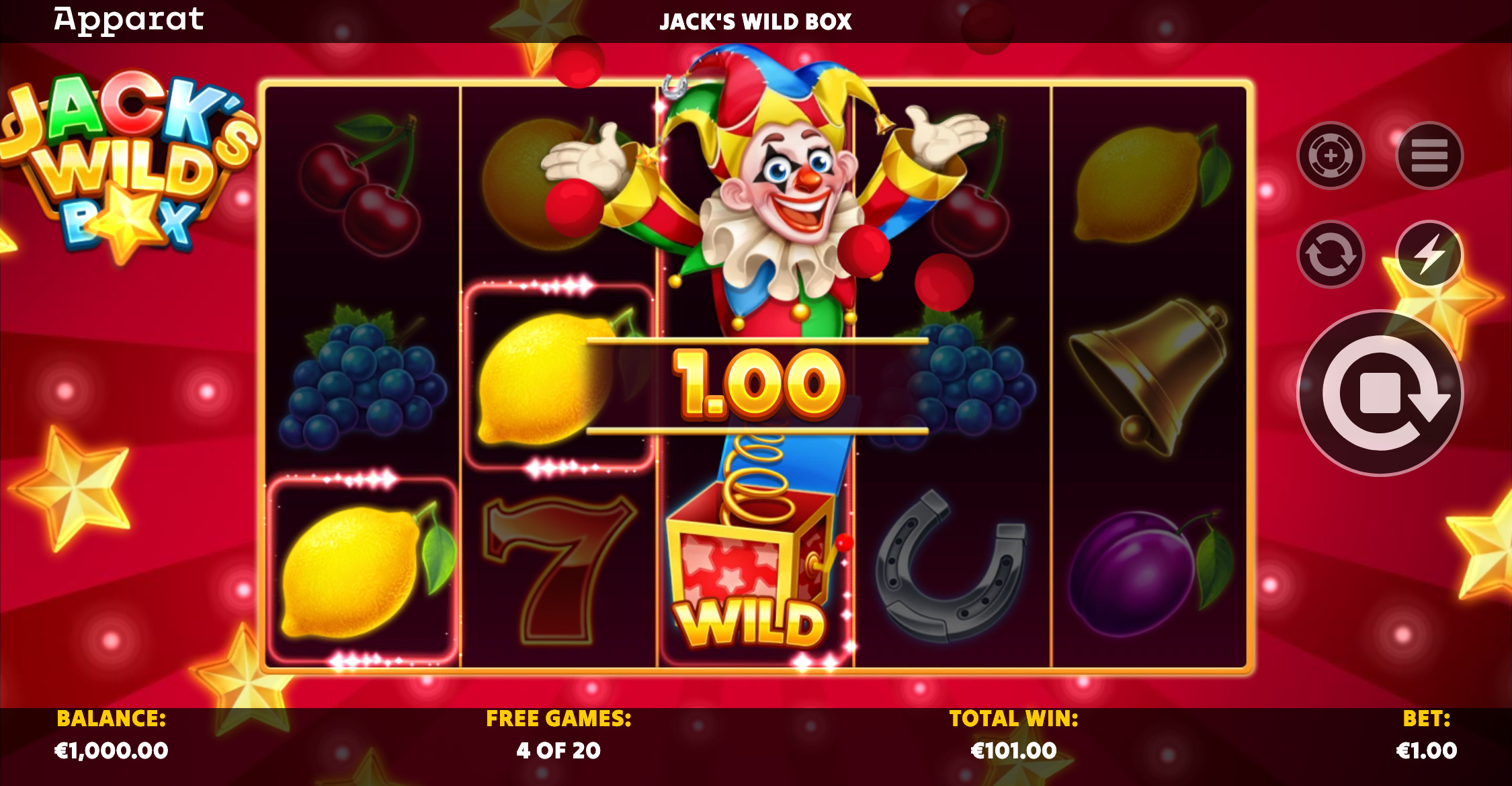Screen dimensions: 1512x786
Task: Select the red seven symbol
Action: [558, 570]
